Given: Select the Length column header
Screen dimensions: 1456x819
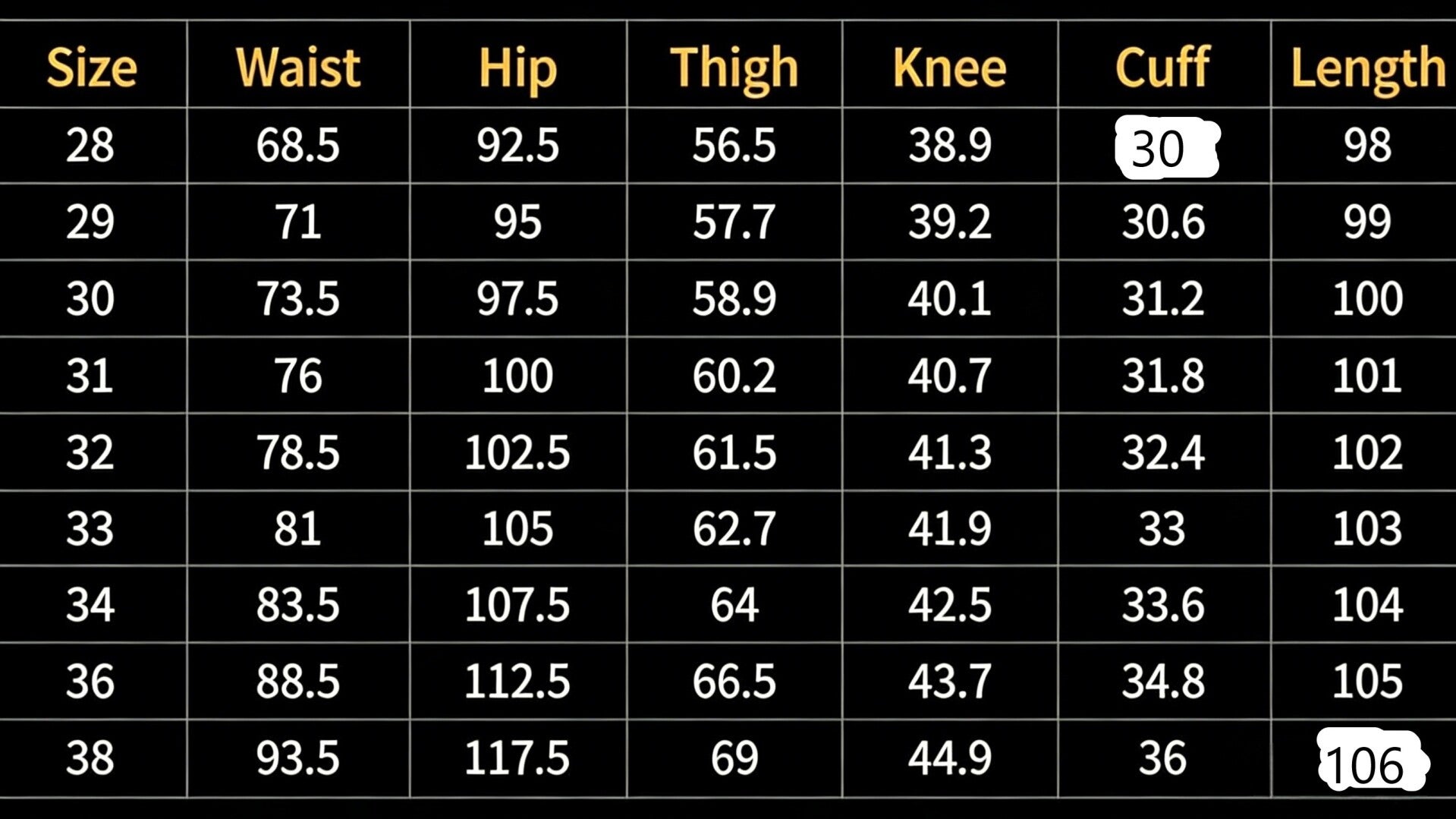Looking at the screenshot, I should pos(1367,68).
